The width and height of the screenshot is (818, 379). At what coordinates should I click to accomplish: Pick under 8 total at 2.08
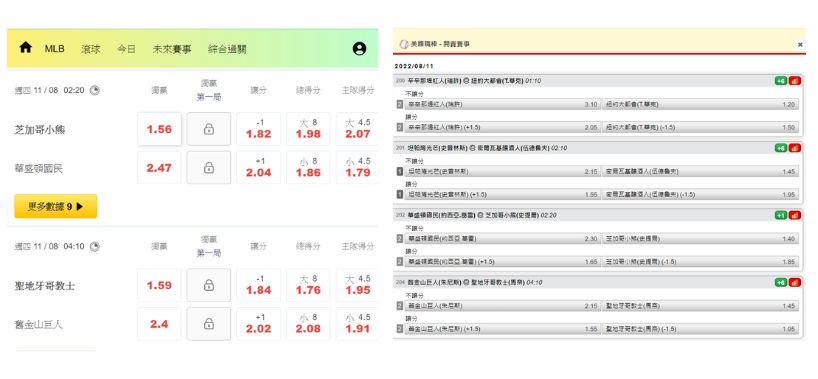pos(308,324)
